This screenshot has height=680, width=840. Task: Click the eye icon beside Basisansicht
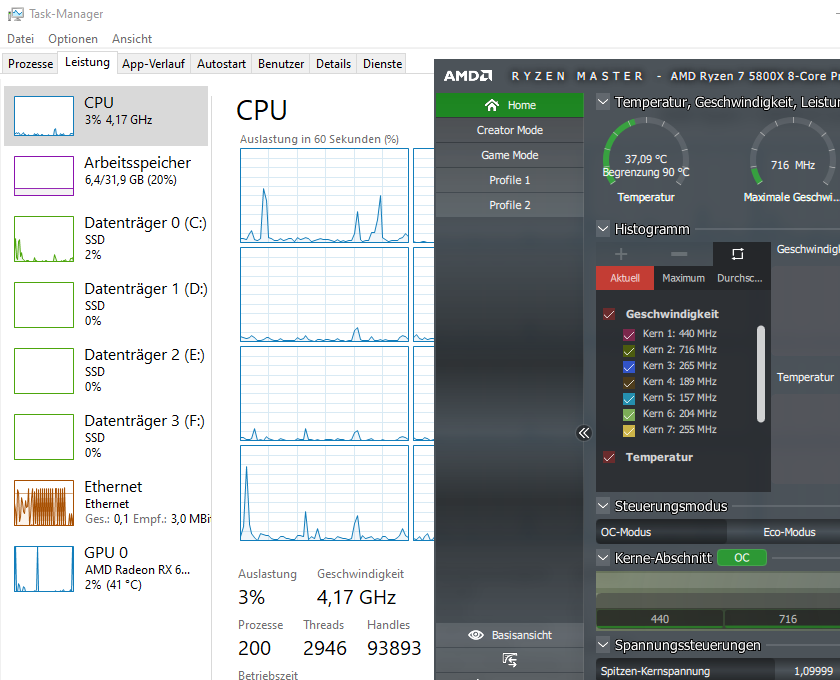coord(476,635)
